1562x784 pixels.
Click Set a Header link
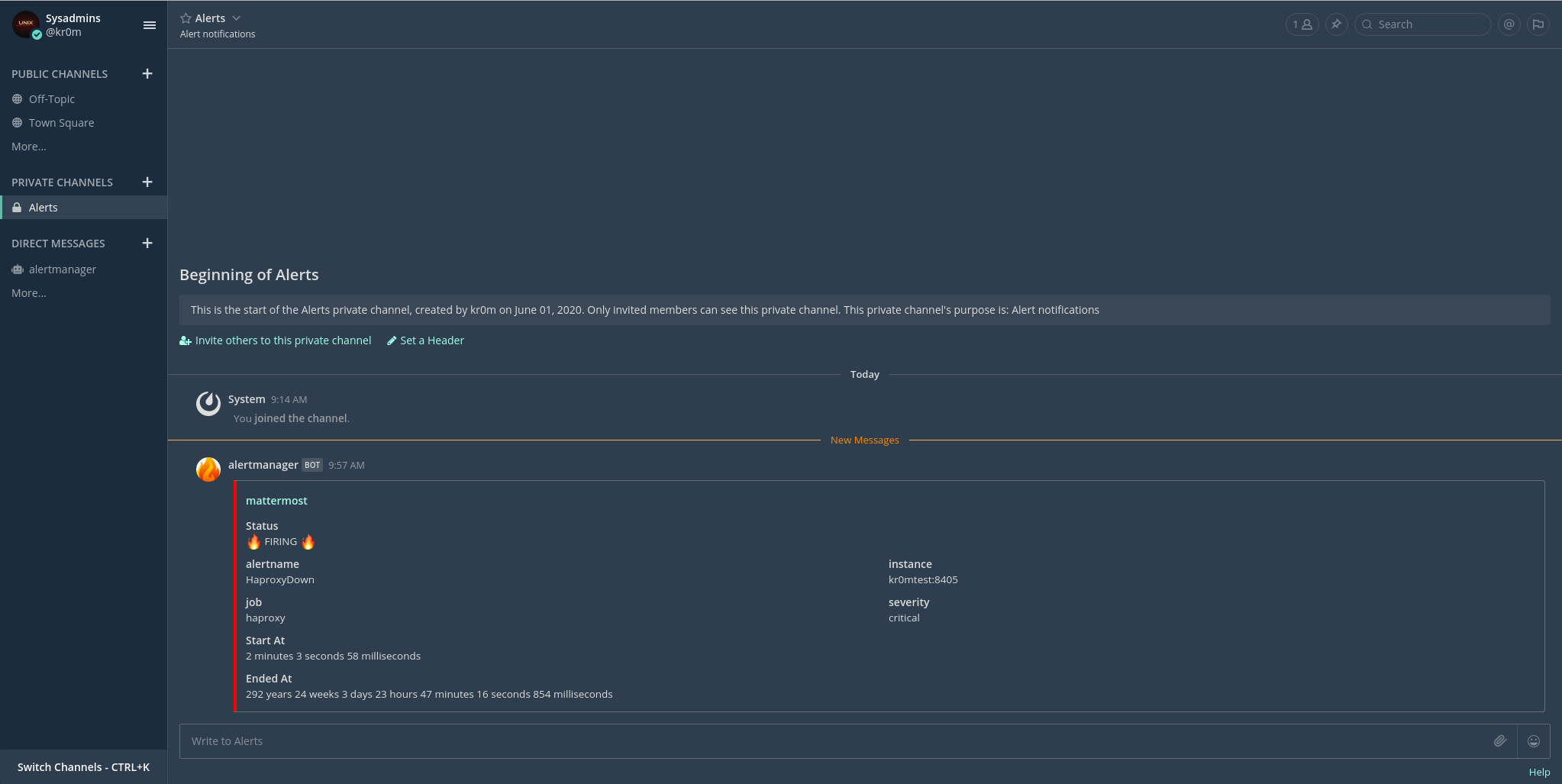pyautogui.click(x=431, y=340)
